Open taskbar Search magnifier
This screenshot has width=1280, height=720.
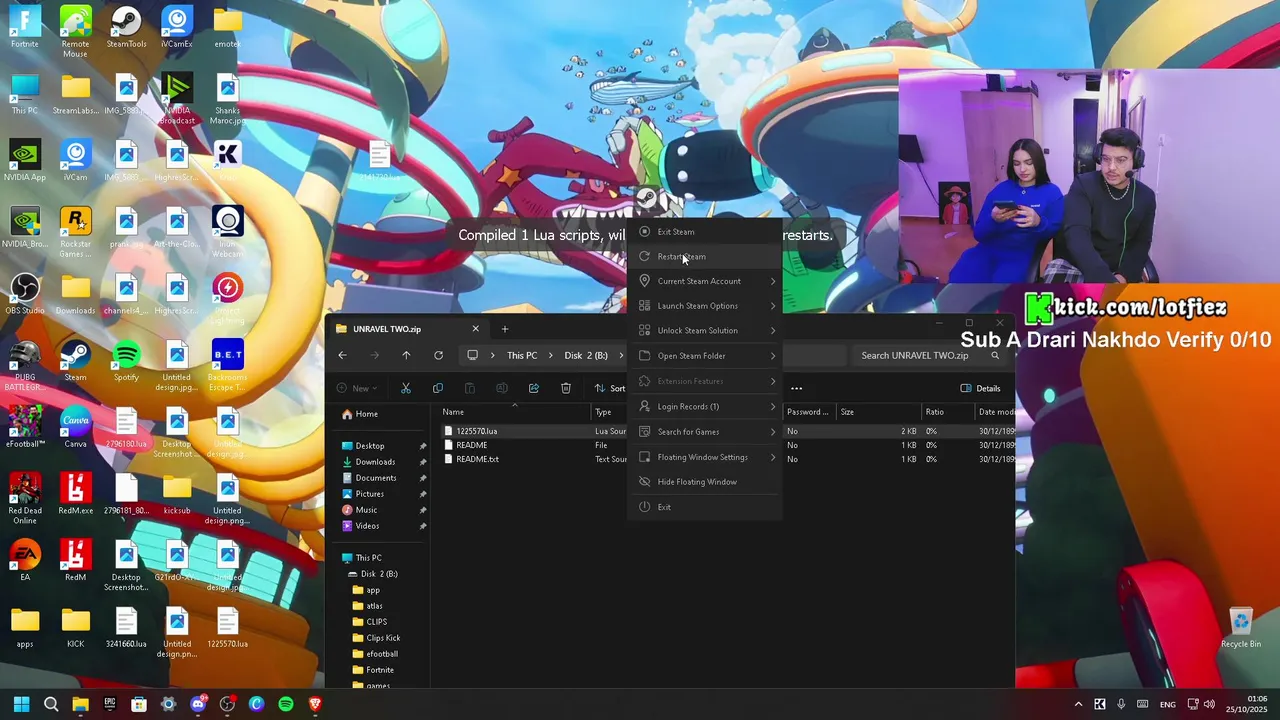point(51,704)
